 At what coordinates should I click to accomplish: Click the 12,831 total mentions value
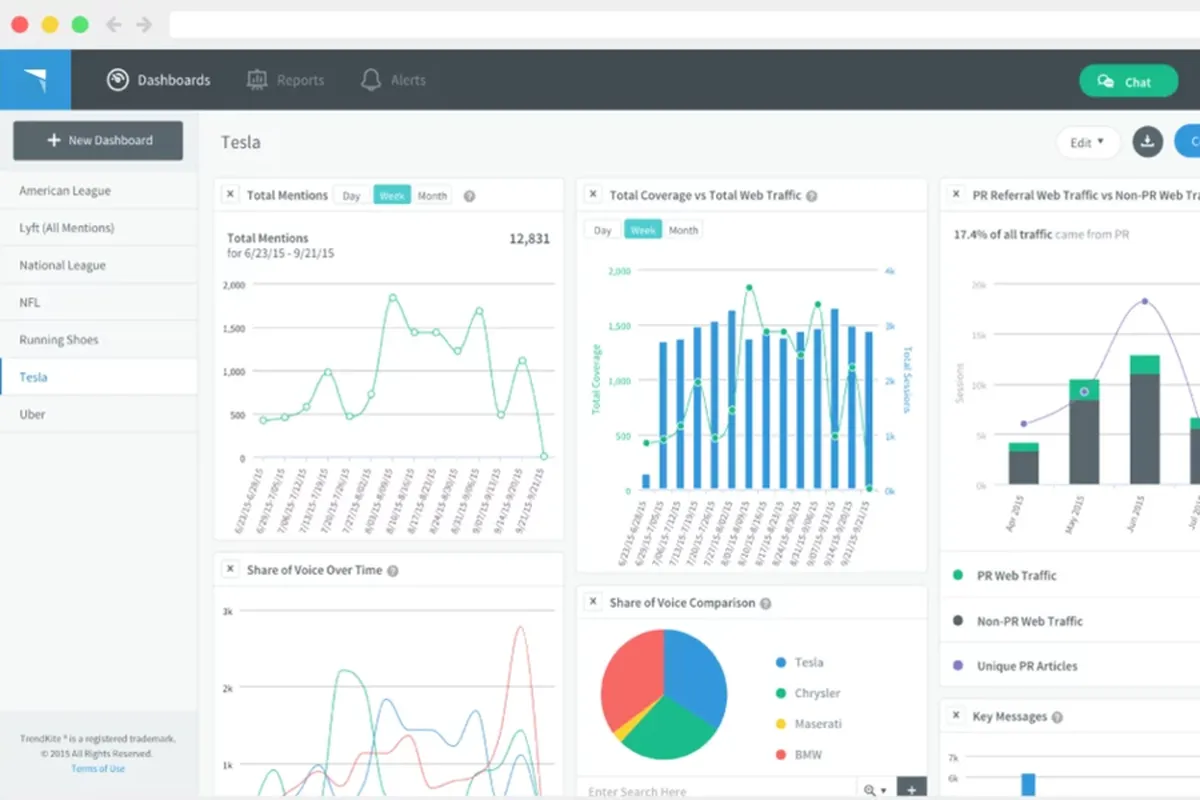tap(529, 239)
